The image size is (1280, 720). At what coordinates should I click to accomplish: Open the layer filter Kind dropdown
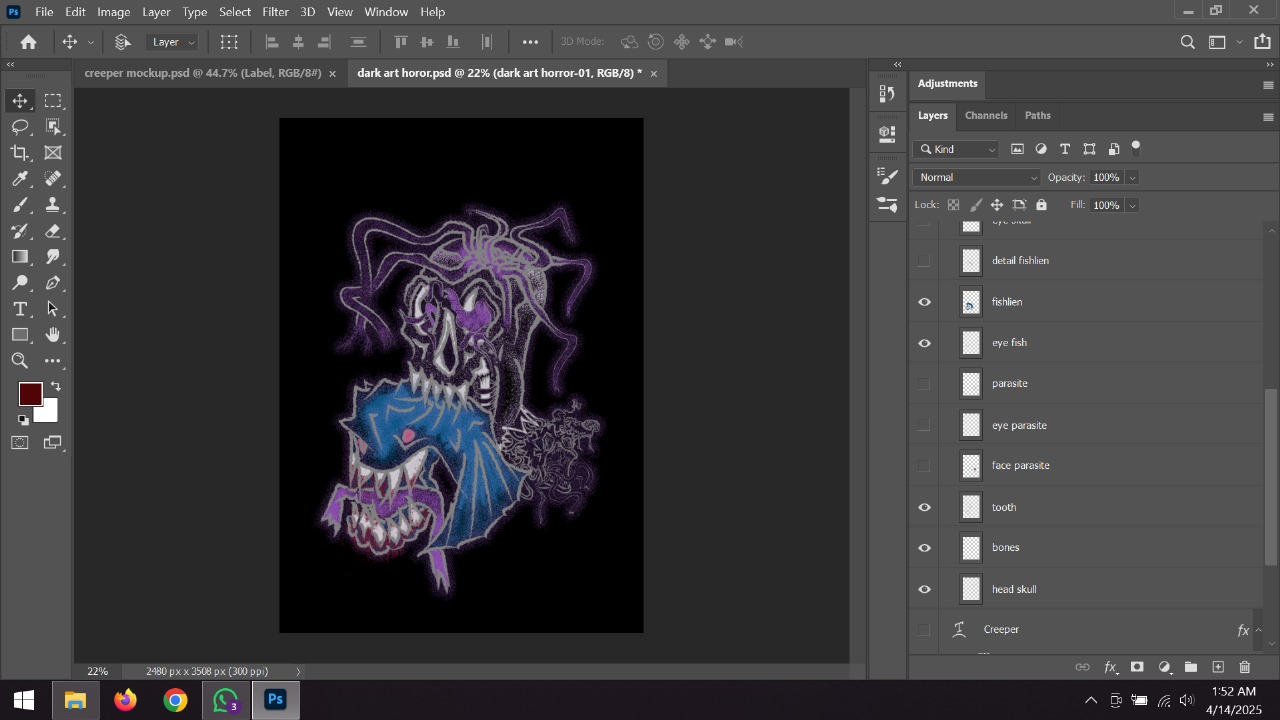(957, 149)
